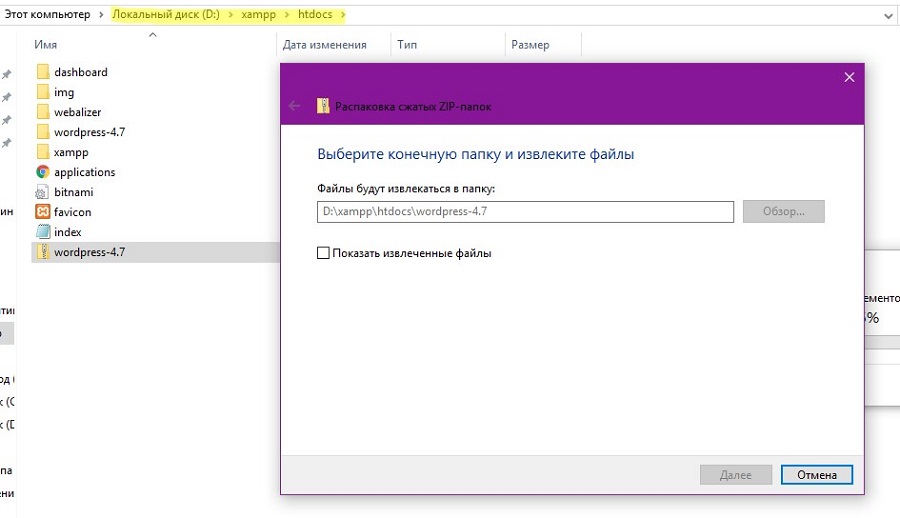The width and height of the screenshot is (900, 518).
Task: Expand chevron after xampp in breadcrumb
Action: click(x=287, y=14)
